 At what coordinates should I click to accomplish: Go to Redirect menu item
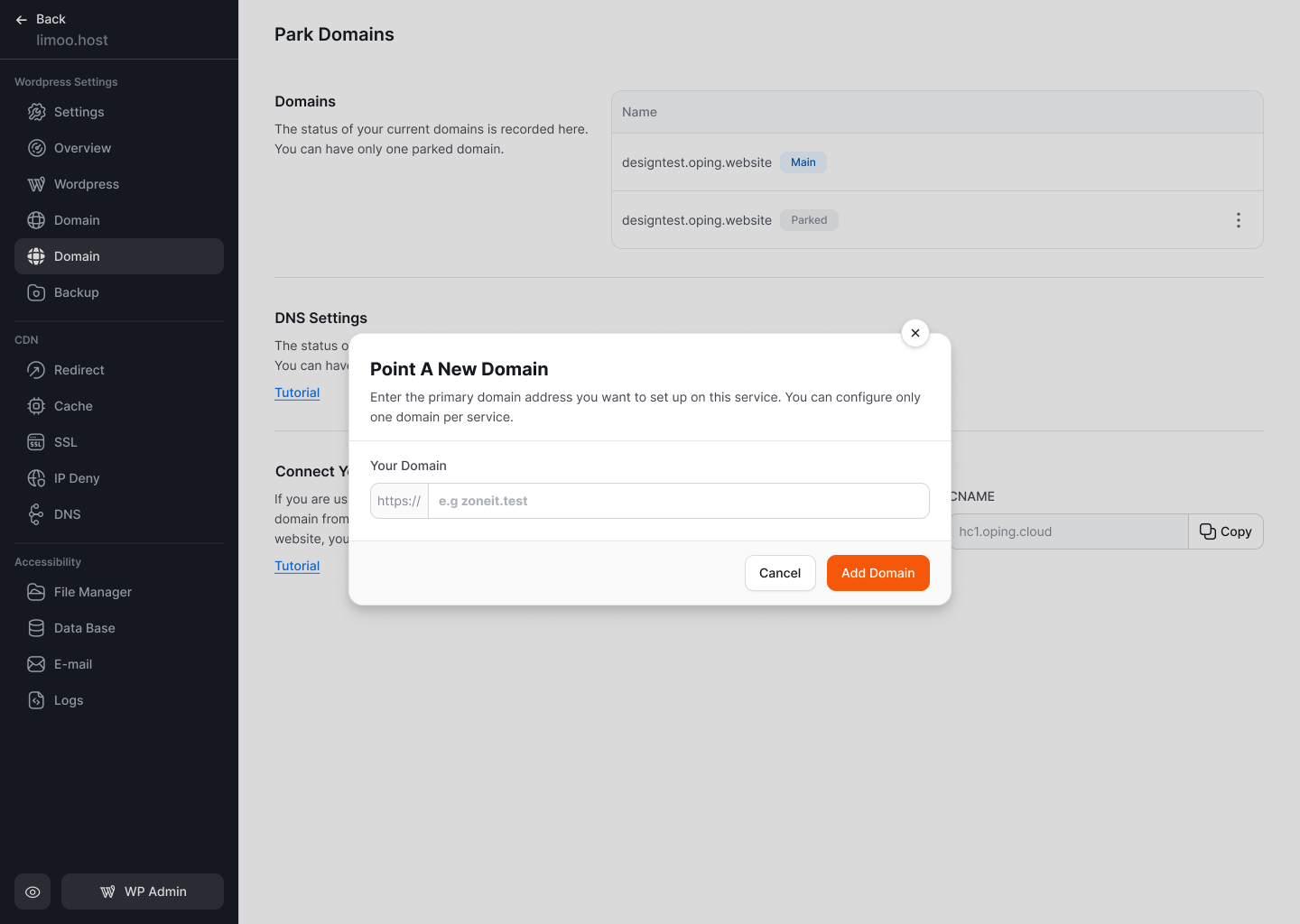pyautogui.click(x=119, y=370)
